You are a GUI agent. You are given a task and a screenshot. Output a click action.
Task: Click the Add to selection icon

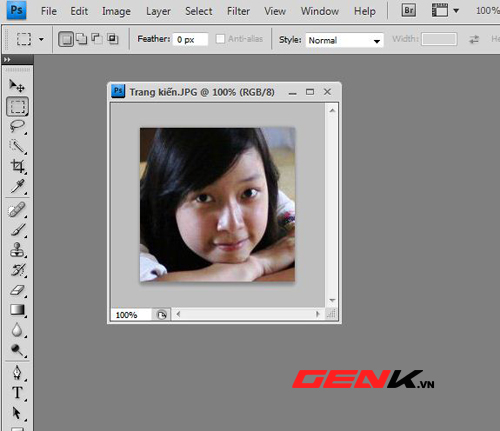(81, 39)
